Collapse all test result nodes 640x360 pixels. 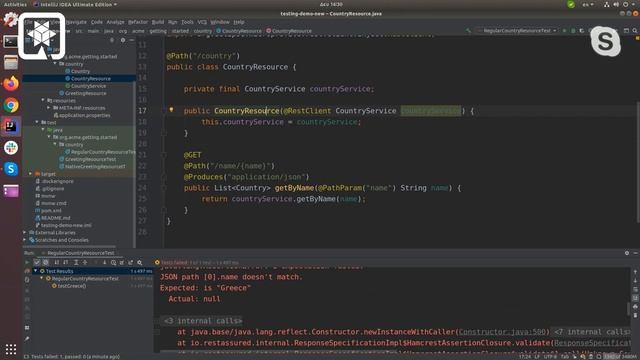(85, 262)
